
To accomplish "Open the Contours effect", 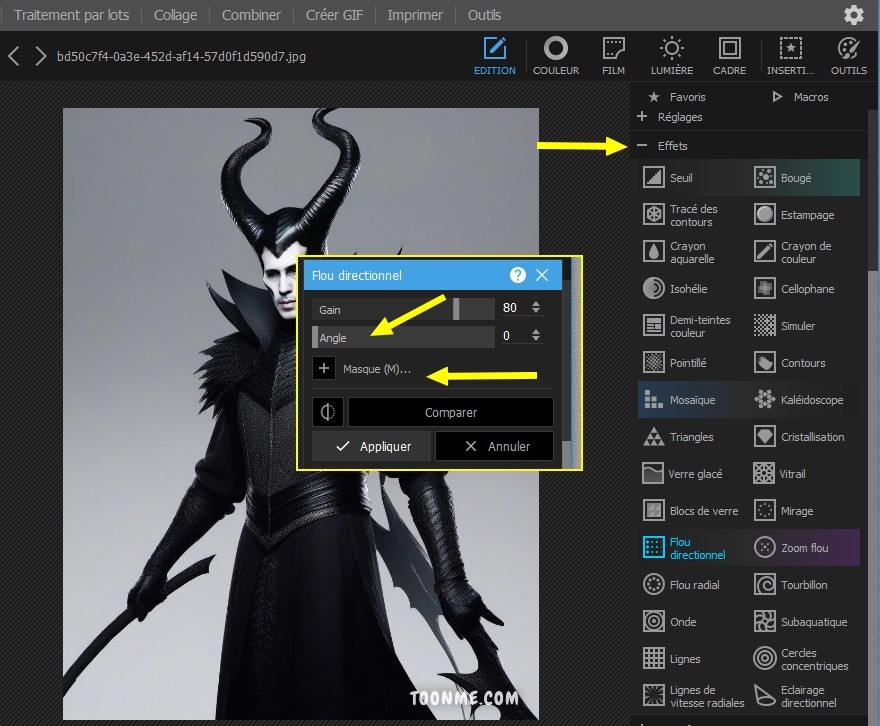I will tap(789, 363).
